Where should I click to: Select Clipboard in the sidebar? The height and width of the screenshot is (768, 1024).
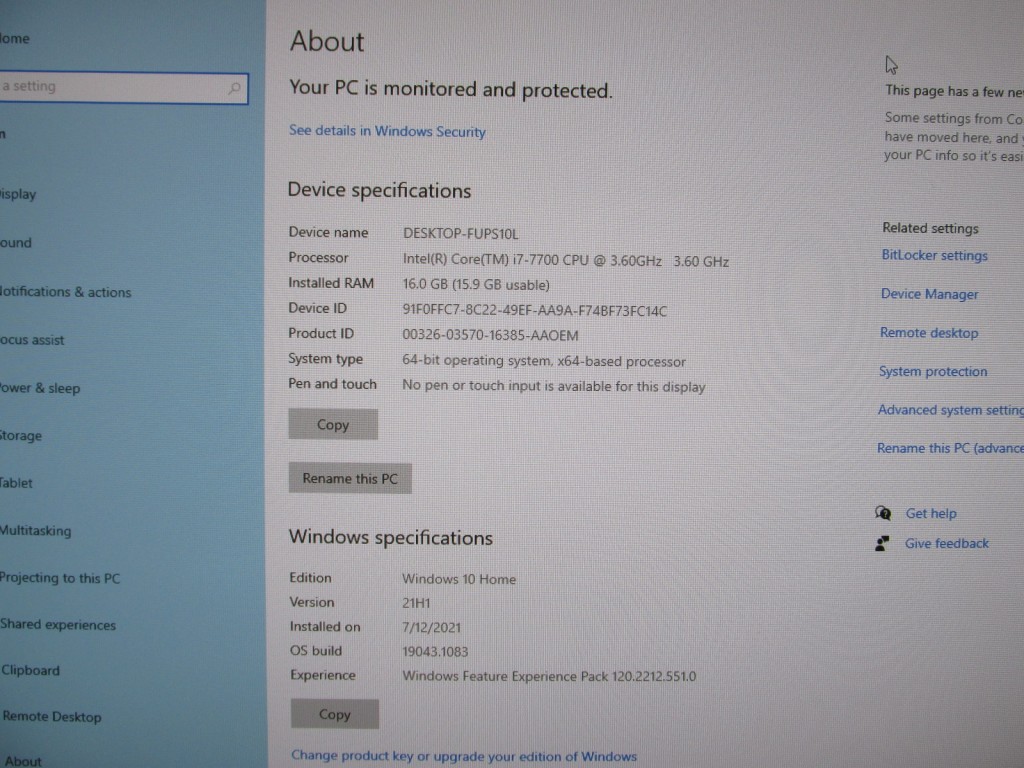pos(30,670)
